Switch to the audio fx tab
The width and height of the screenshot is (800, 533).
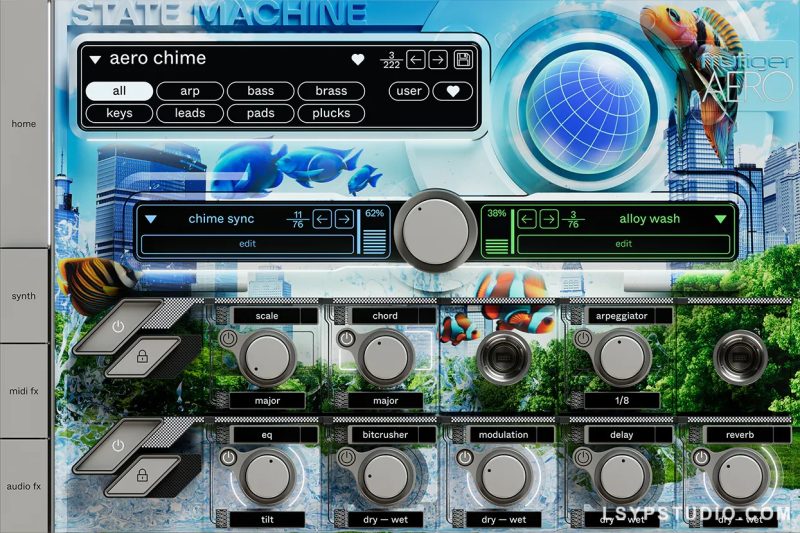click(x=24, y=486)
